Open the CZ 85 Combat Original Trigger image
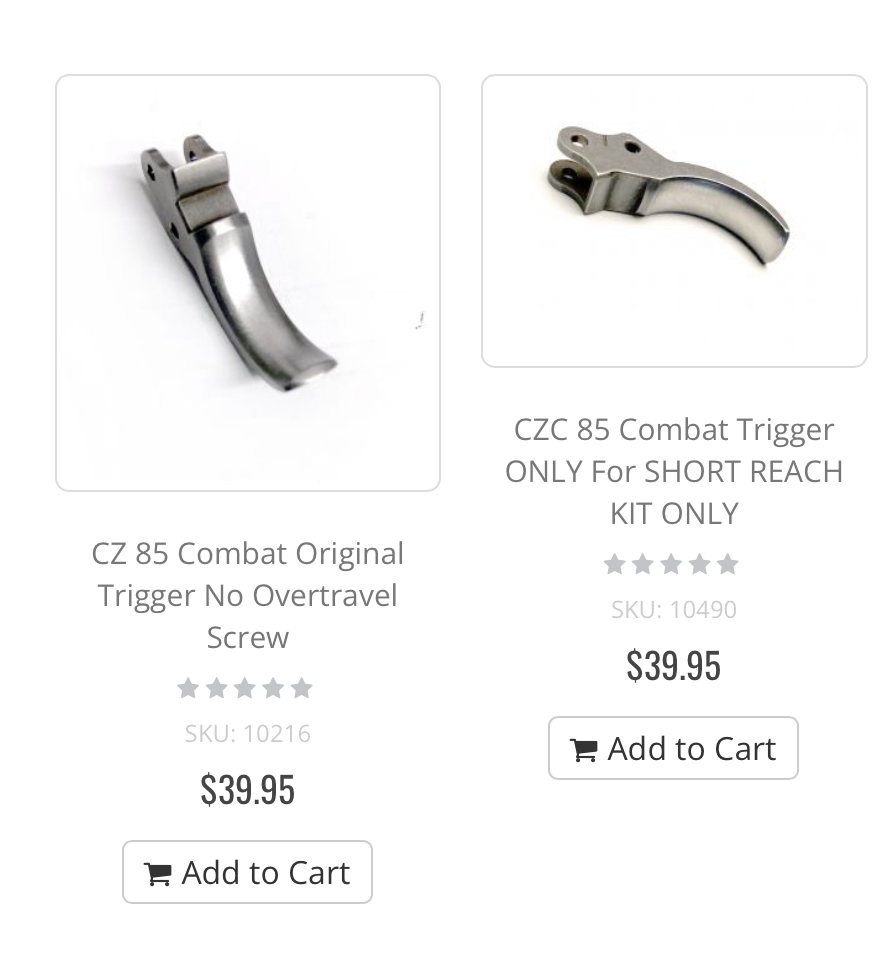 (248, 283)
